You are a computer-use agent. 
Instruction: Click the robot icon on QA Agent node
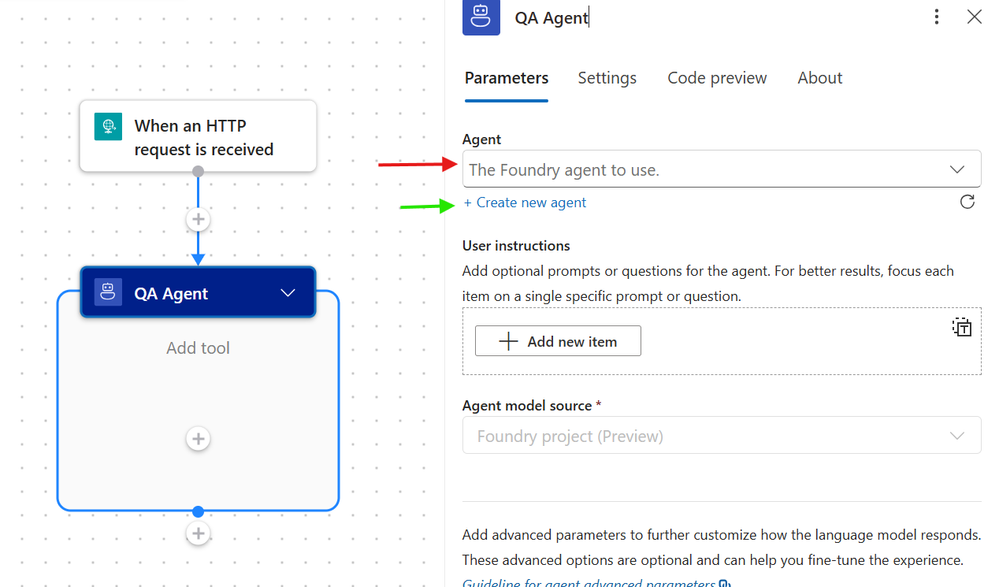(108, 293)
